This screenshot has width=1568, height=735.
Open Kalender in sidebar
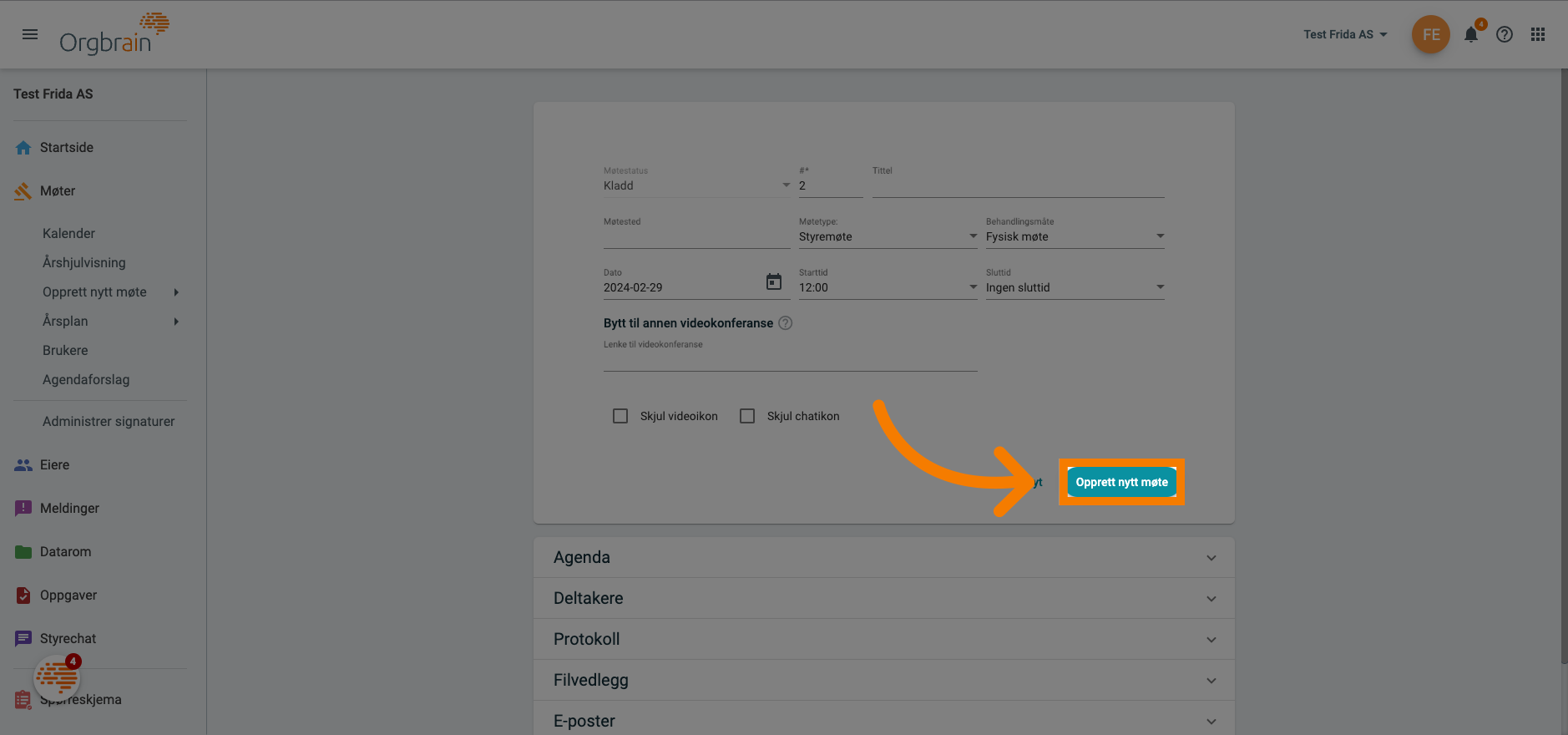click(x=68, y=234)
